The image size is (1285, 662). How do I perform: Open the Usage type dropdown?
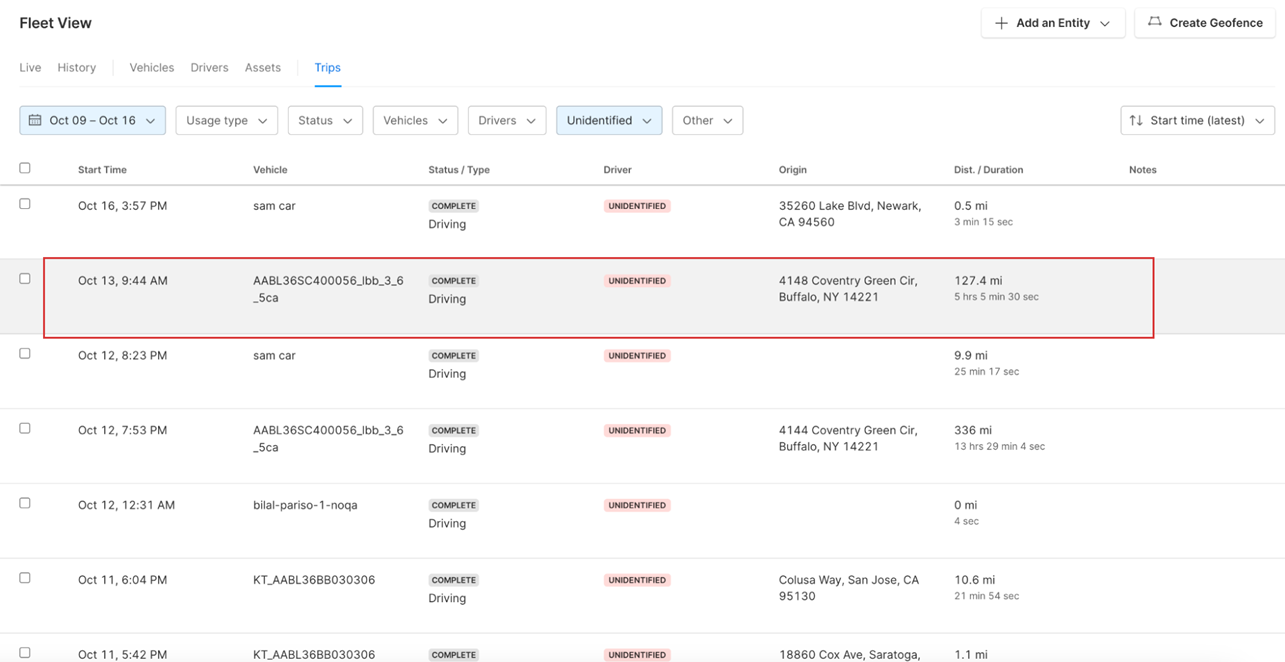point(226,120)
